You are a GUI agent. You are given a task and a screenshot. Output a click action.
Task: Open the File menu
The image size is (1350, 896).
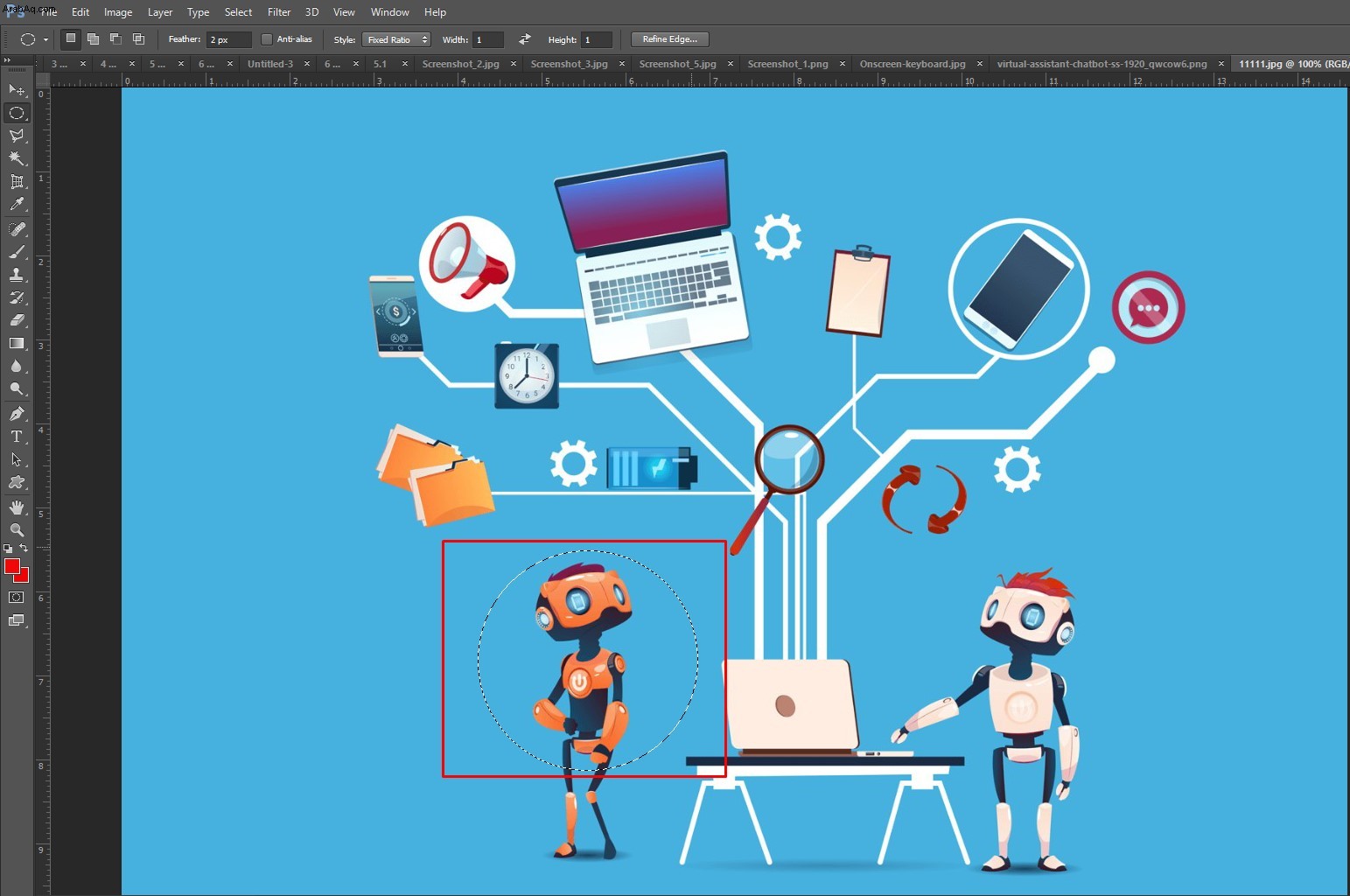pyautogui.click(x=49, y=12)
